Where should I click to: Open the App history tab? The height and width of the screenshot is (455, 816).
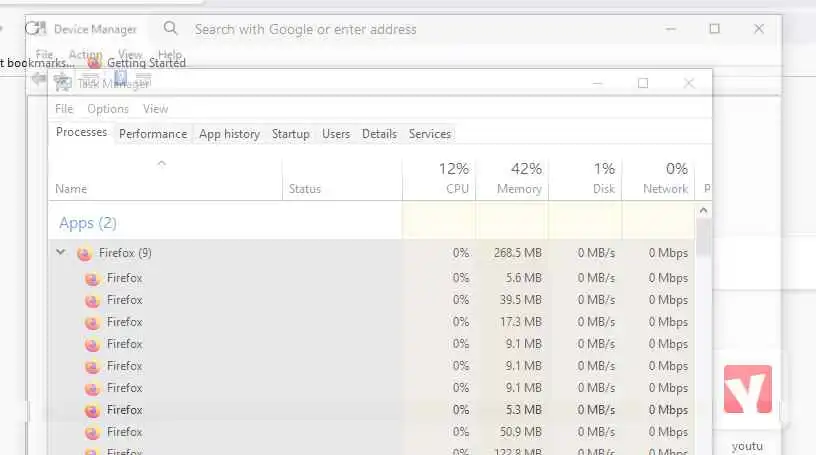(x=229, y=133)
